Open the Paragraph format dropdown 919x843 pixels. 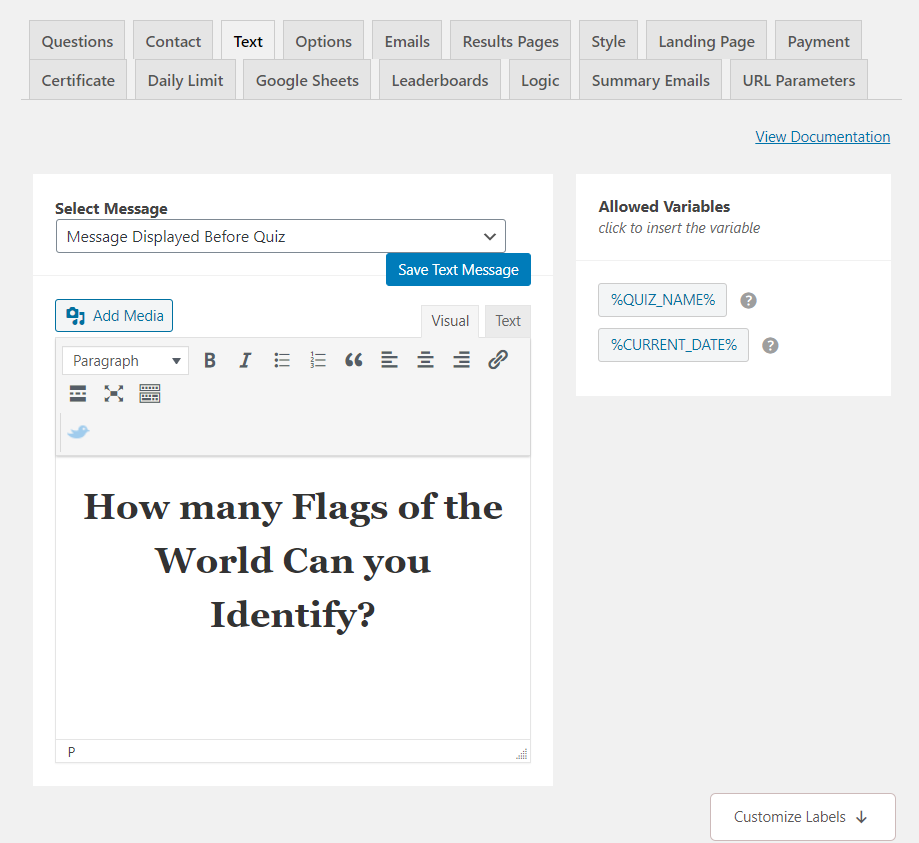click(124, 360)
